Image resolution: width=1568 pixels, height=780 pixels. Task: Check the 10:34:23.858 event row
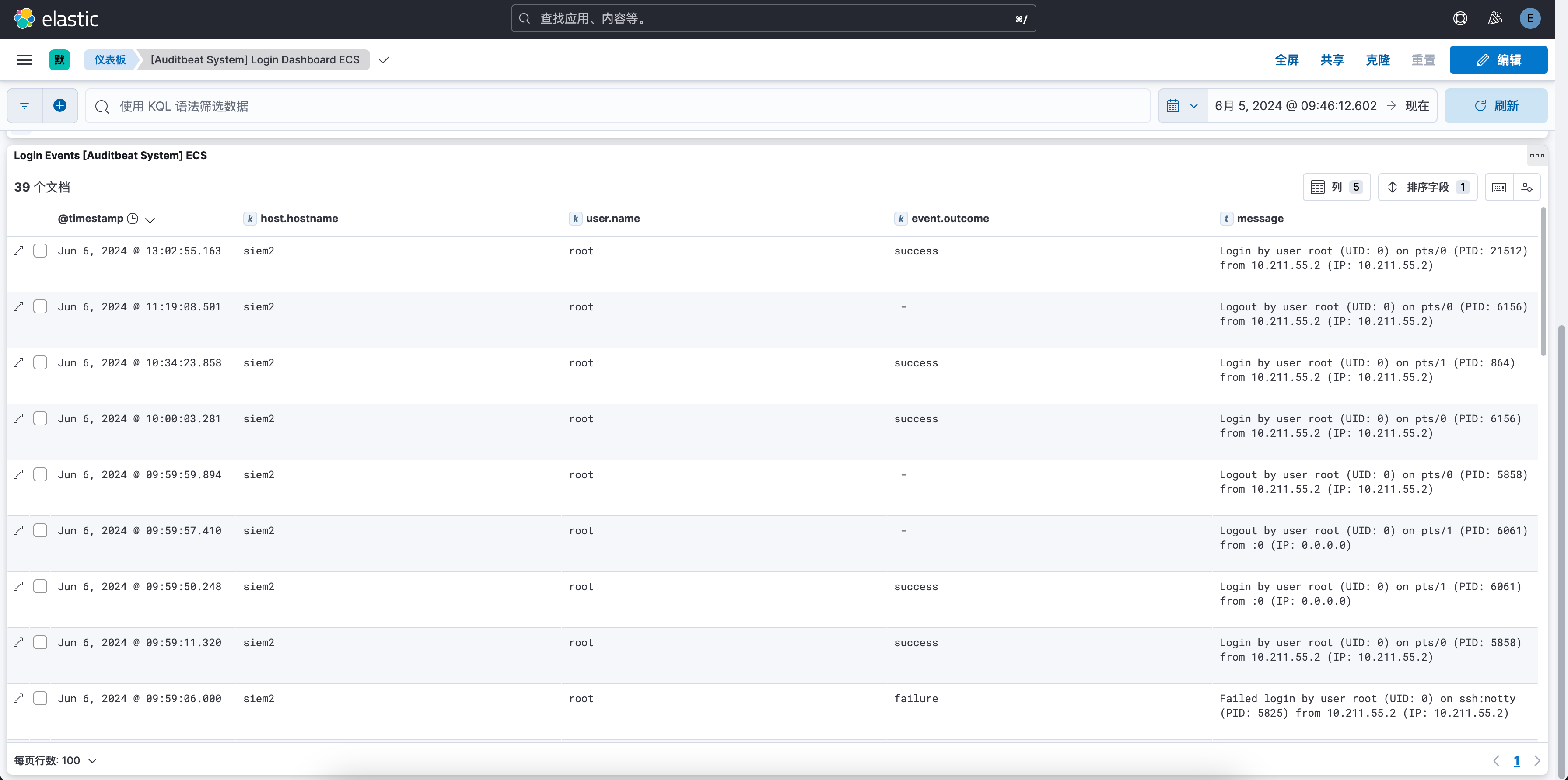pyautogui.click(x=40, y=362)
